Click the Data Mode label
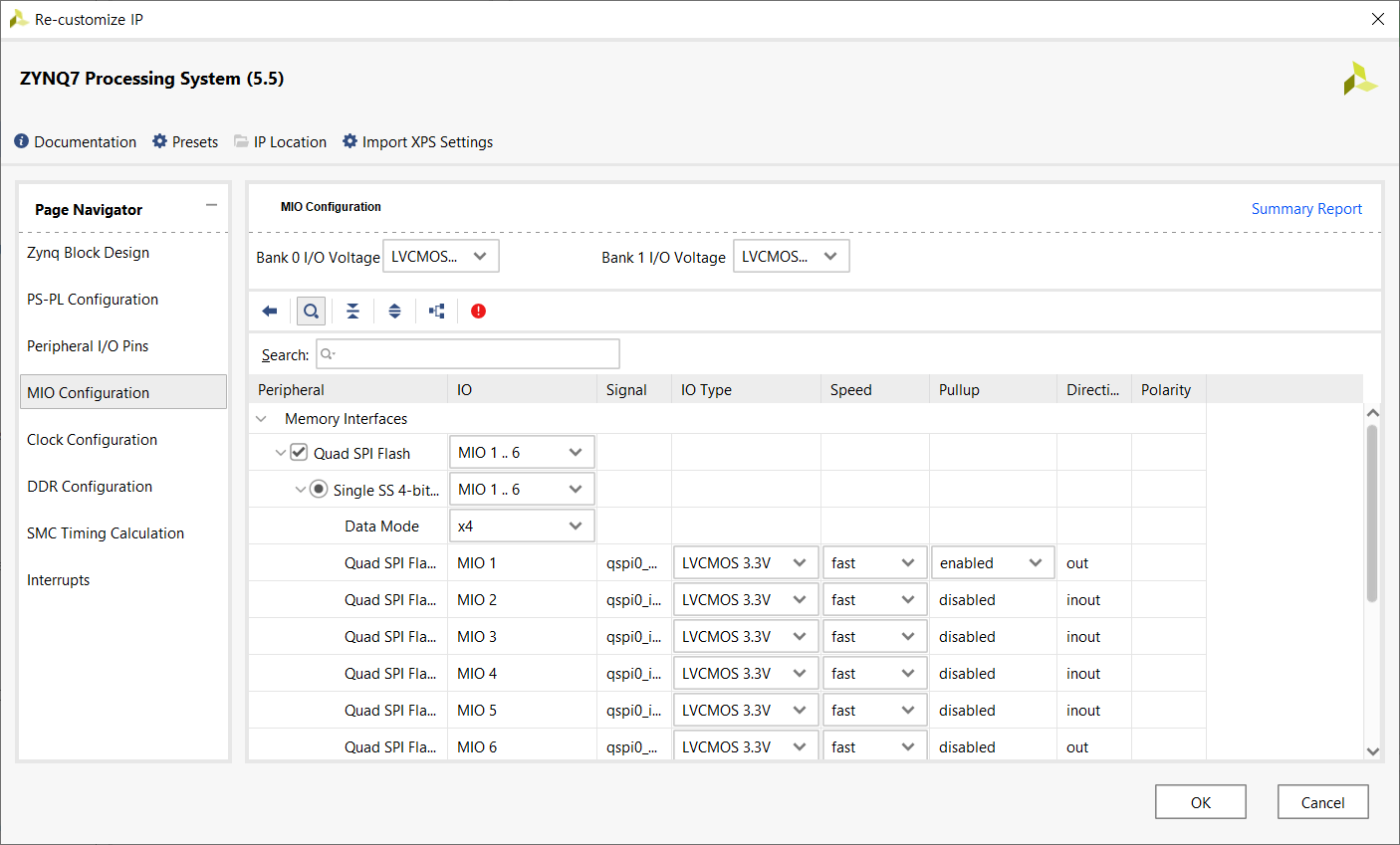1400x845 pixels. coord(382,527)
